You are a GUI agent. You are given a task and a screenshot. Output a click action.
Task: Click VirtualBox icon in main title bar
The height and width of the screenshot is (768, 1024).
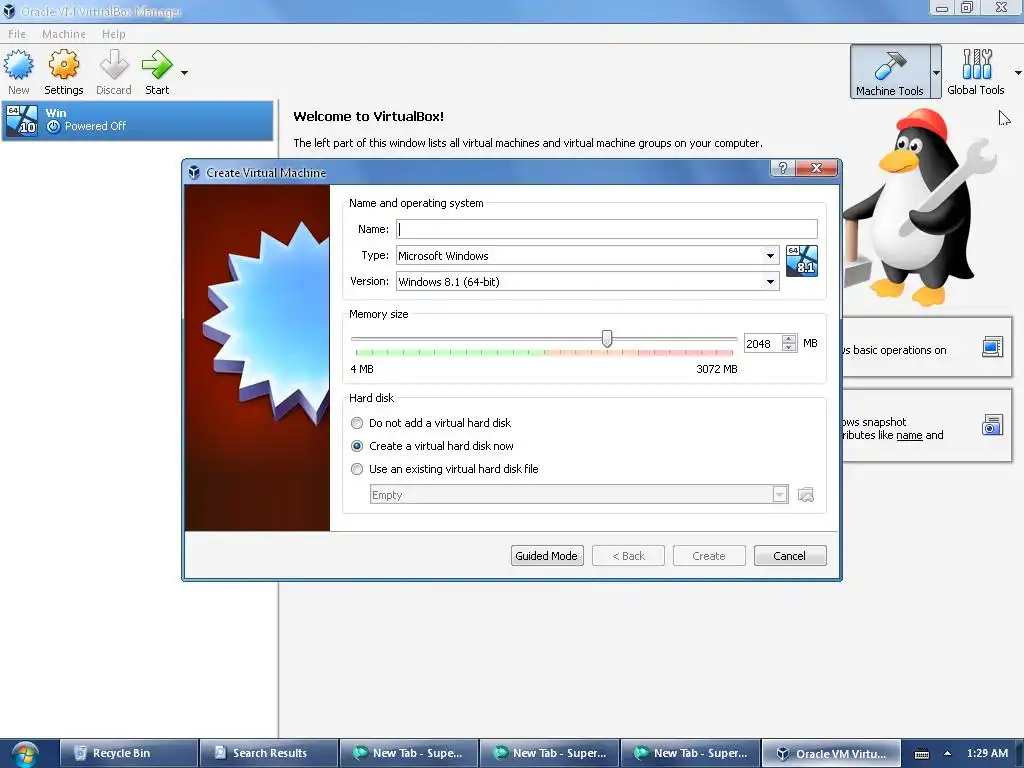pos(9,11)
